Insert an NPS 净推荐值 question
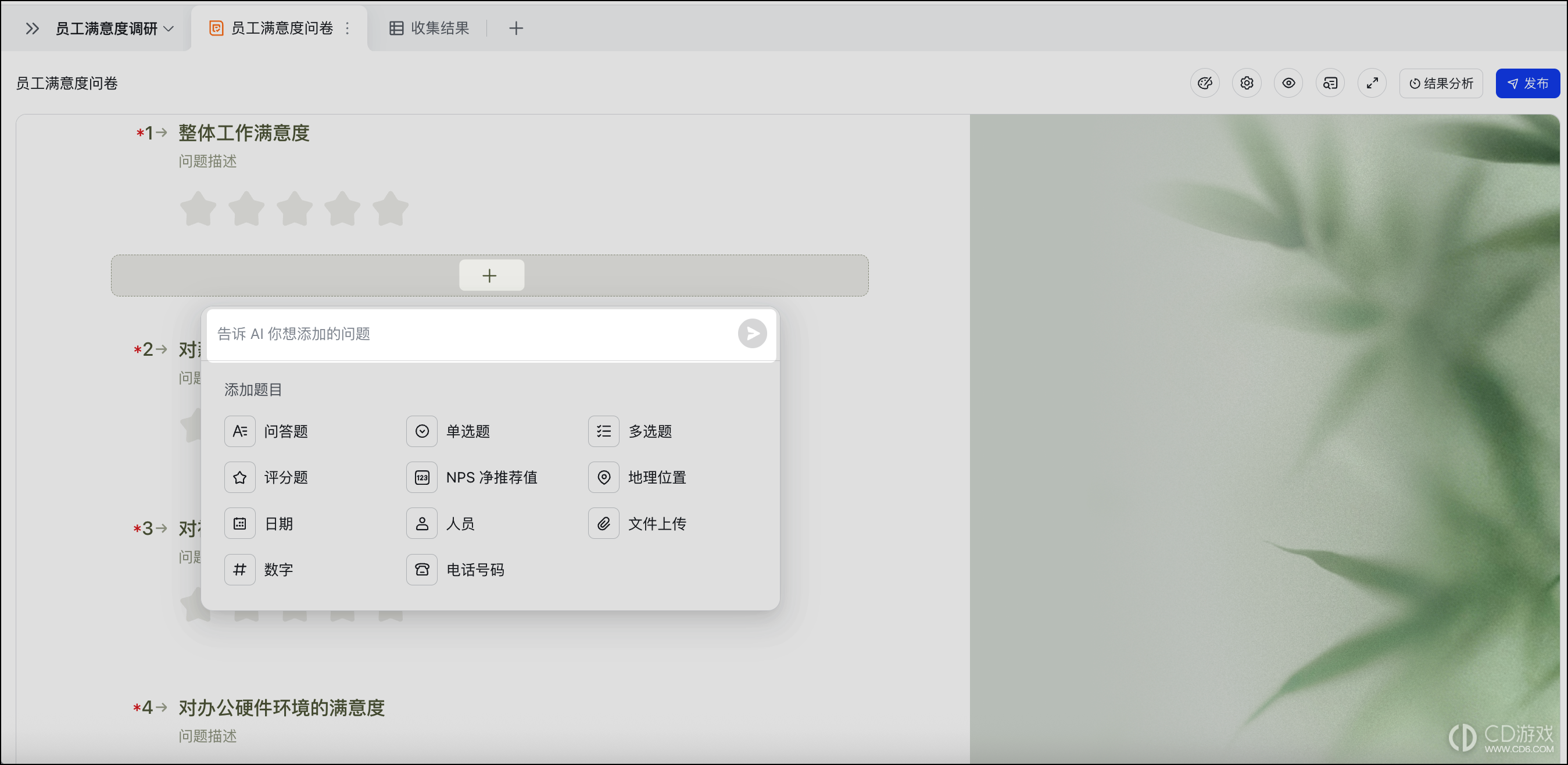The width and height of the screenshot is (1568, 765). point(472,477)
